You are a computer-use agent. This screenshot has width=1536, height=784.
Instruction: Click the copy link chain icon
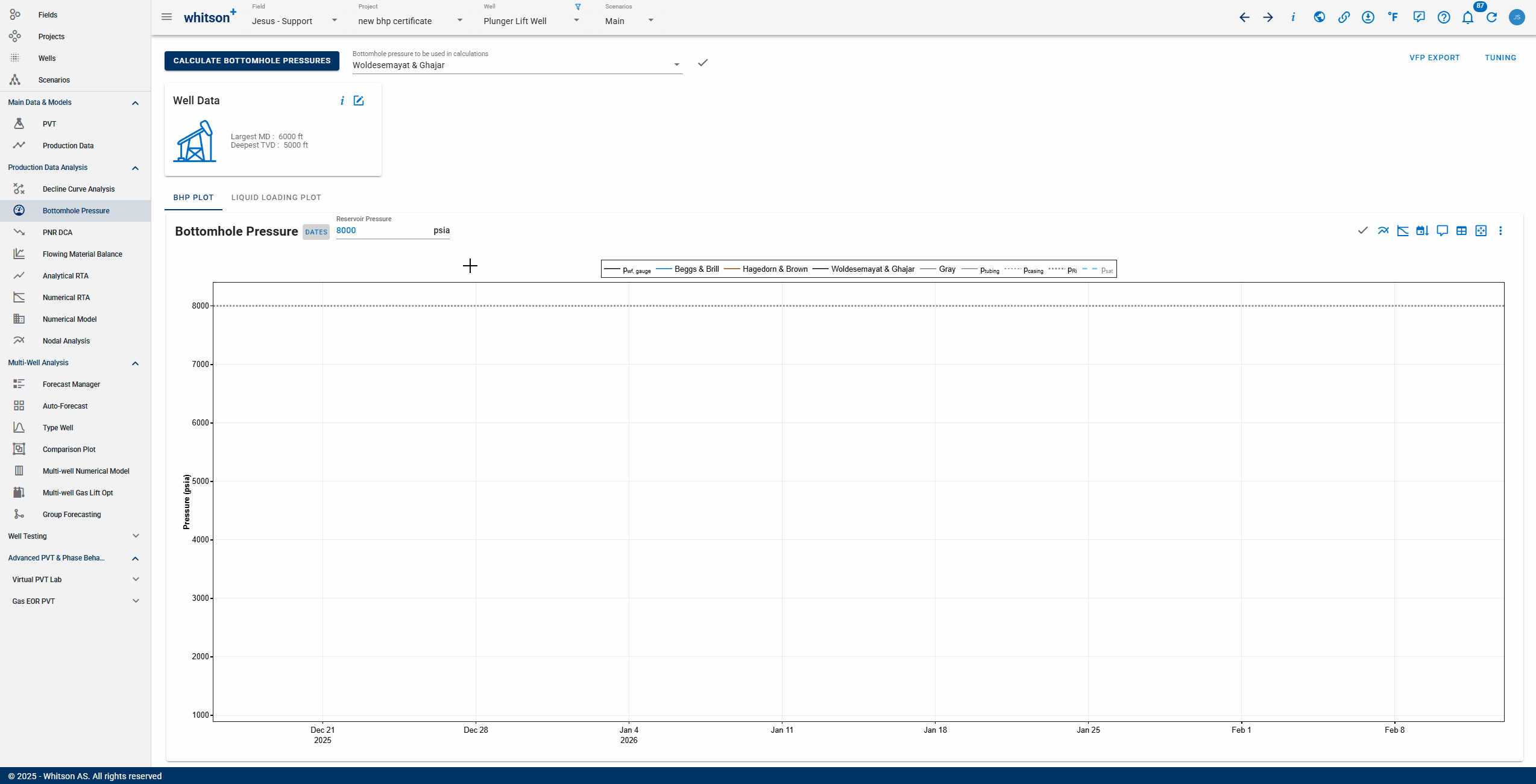pyautogui.click(x=1344, y=17)
